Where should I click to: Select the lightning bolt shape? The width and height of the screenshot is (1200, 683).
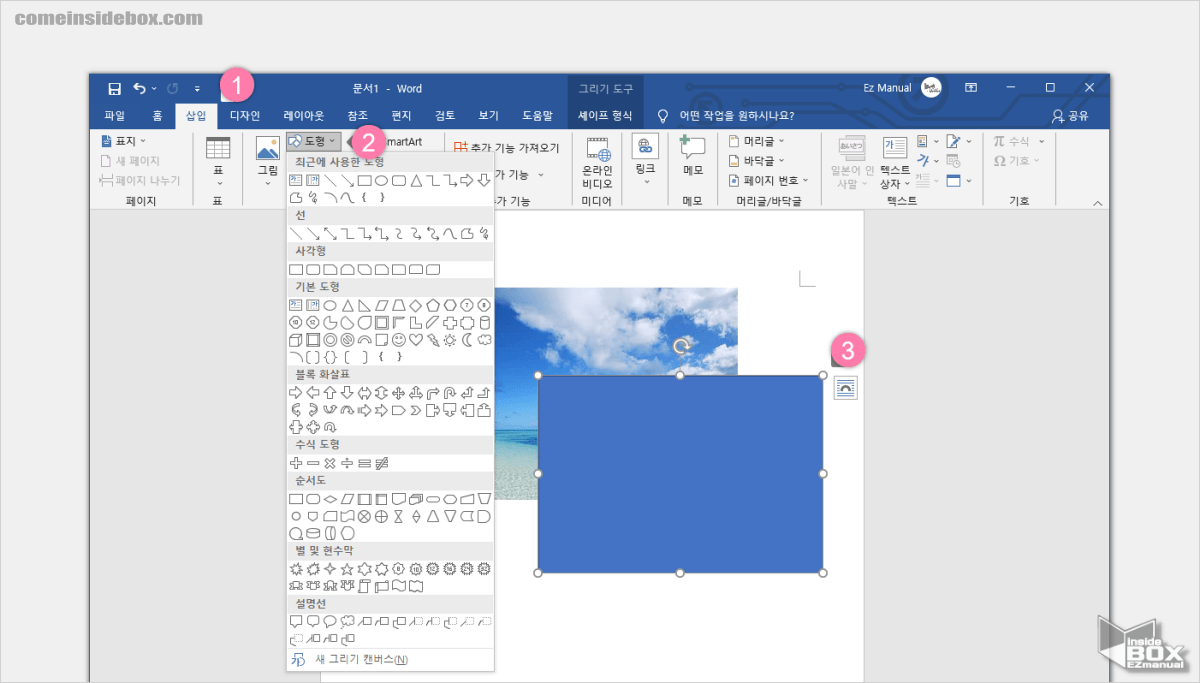coord(433,340)
